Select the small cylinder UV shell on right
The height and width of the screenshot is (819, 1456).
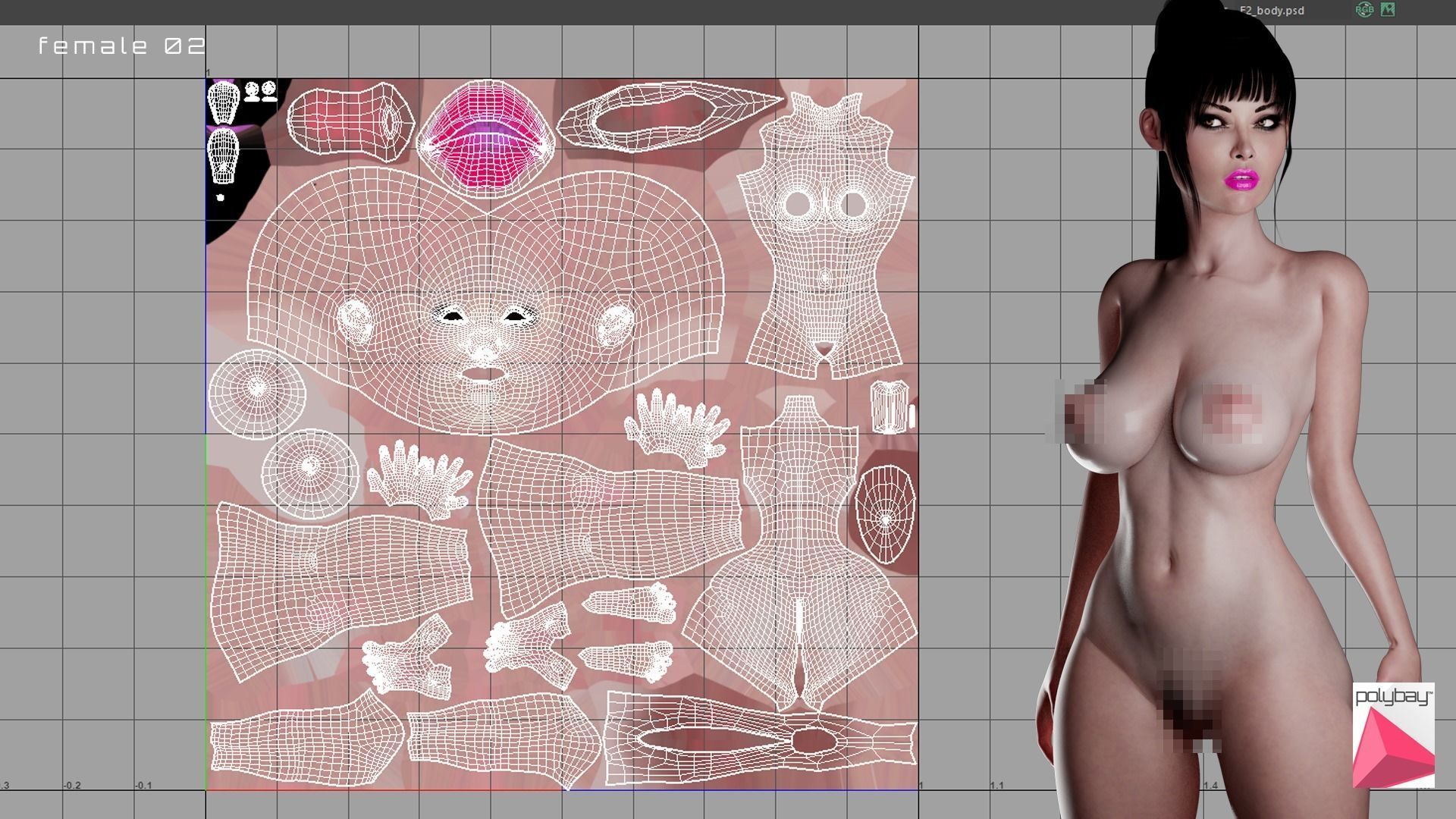tap(889, 408)
